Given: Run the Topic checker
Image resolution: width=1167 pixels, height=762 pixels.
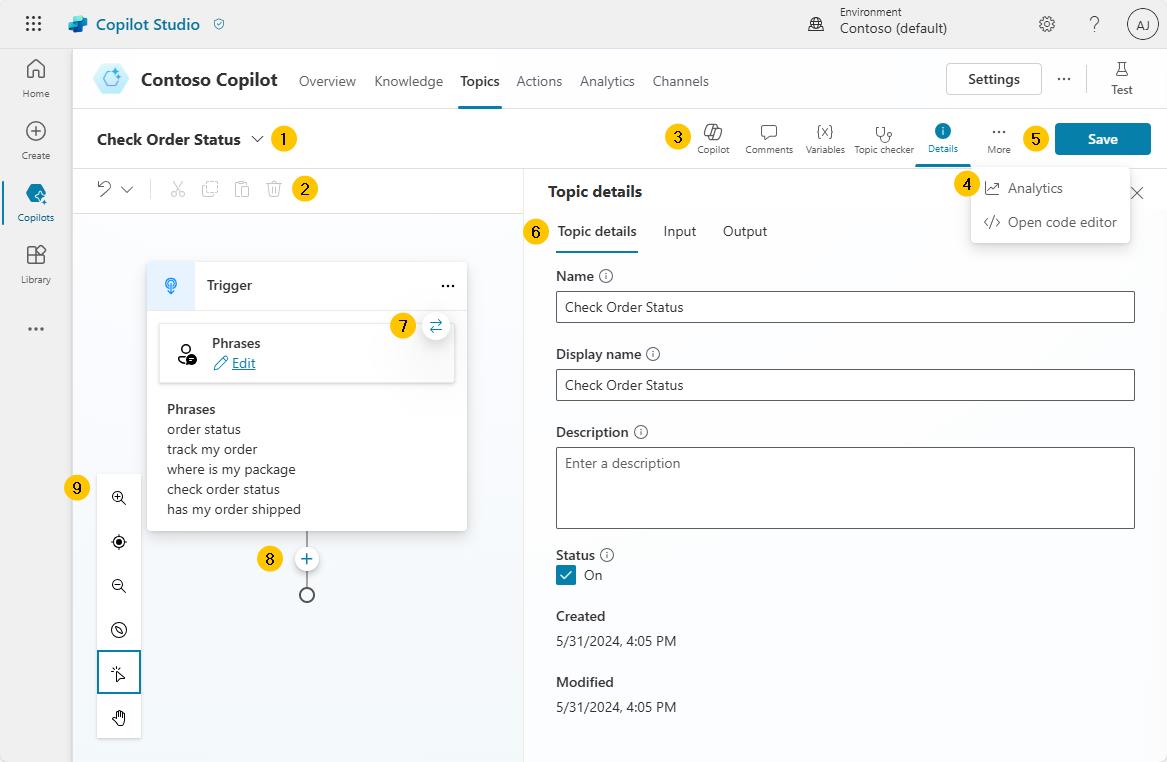Looking at the screenshot, I should (883, 138).
